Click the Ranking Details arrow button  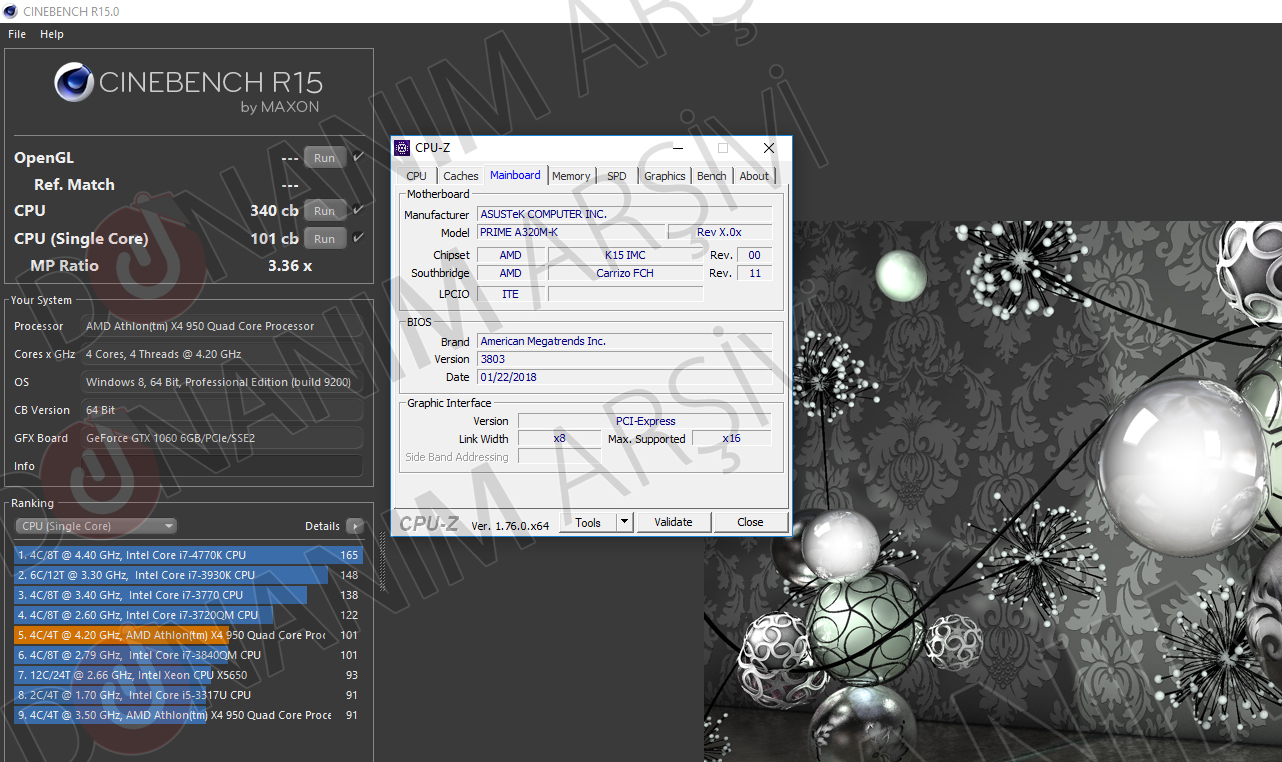(354, 526)
